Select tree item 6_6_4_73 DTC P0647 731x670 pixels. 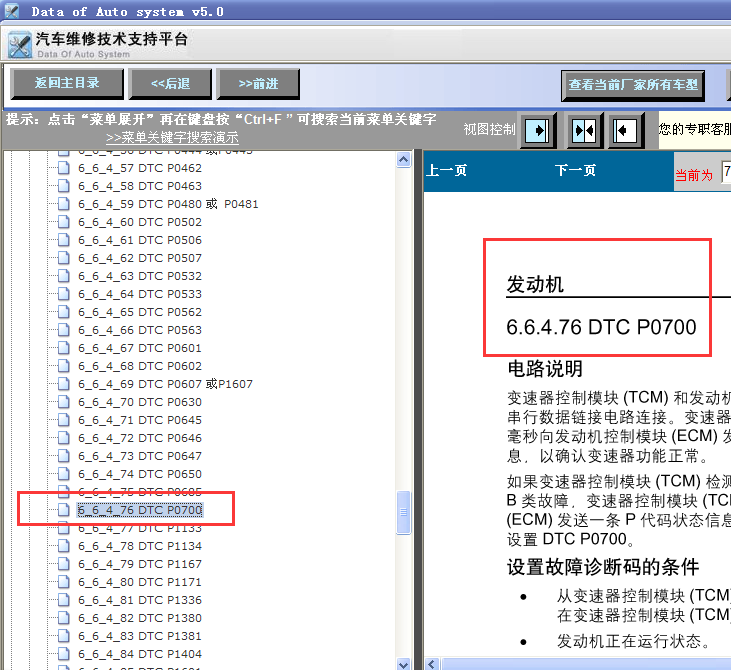140,456
